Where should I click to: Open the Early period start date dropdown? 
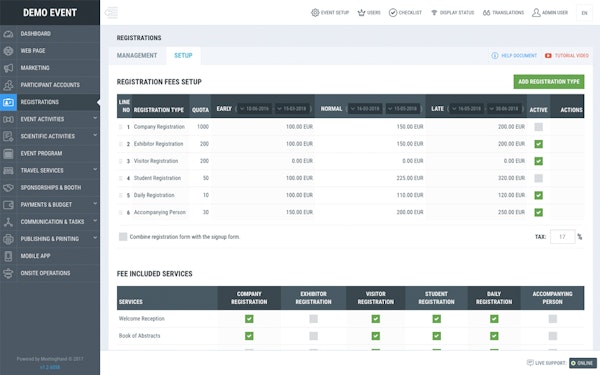[x=254, y=109]
